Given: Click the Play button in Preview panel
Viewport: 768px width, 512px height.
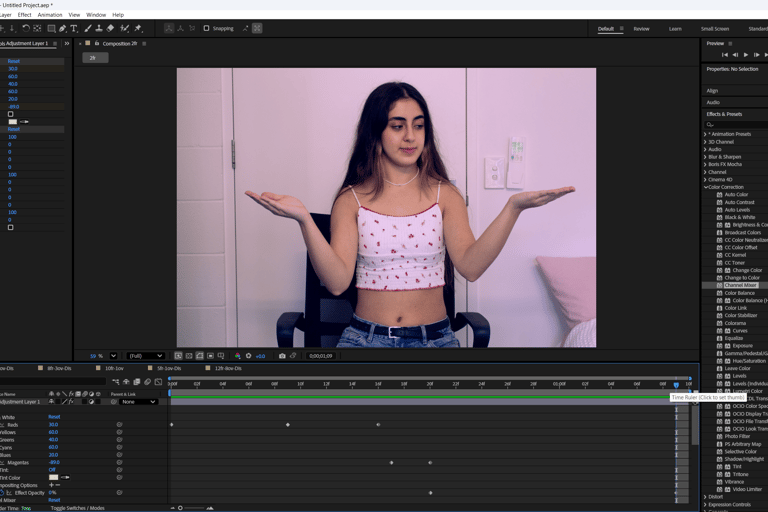Looking at the screenshot, I should tap(745, 55).
